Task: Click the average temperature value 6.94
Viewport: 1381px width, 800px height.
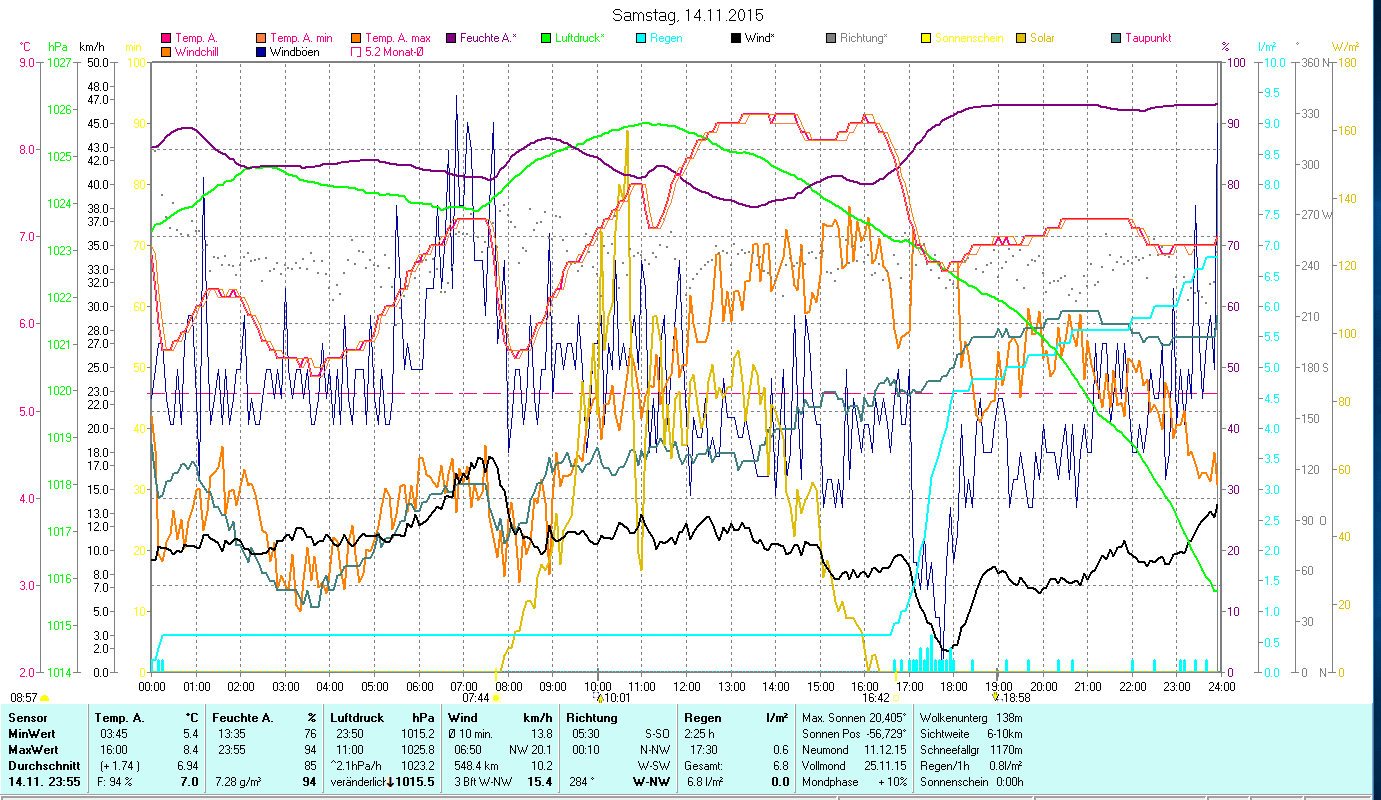Action: pos(188,765)
